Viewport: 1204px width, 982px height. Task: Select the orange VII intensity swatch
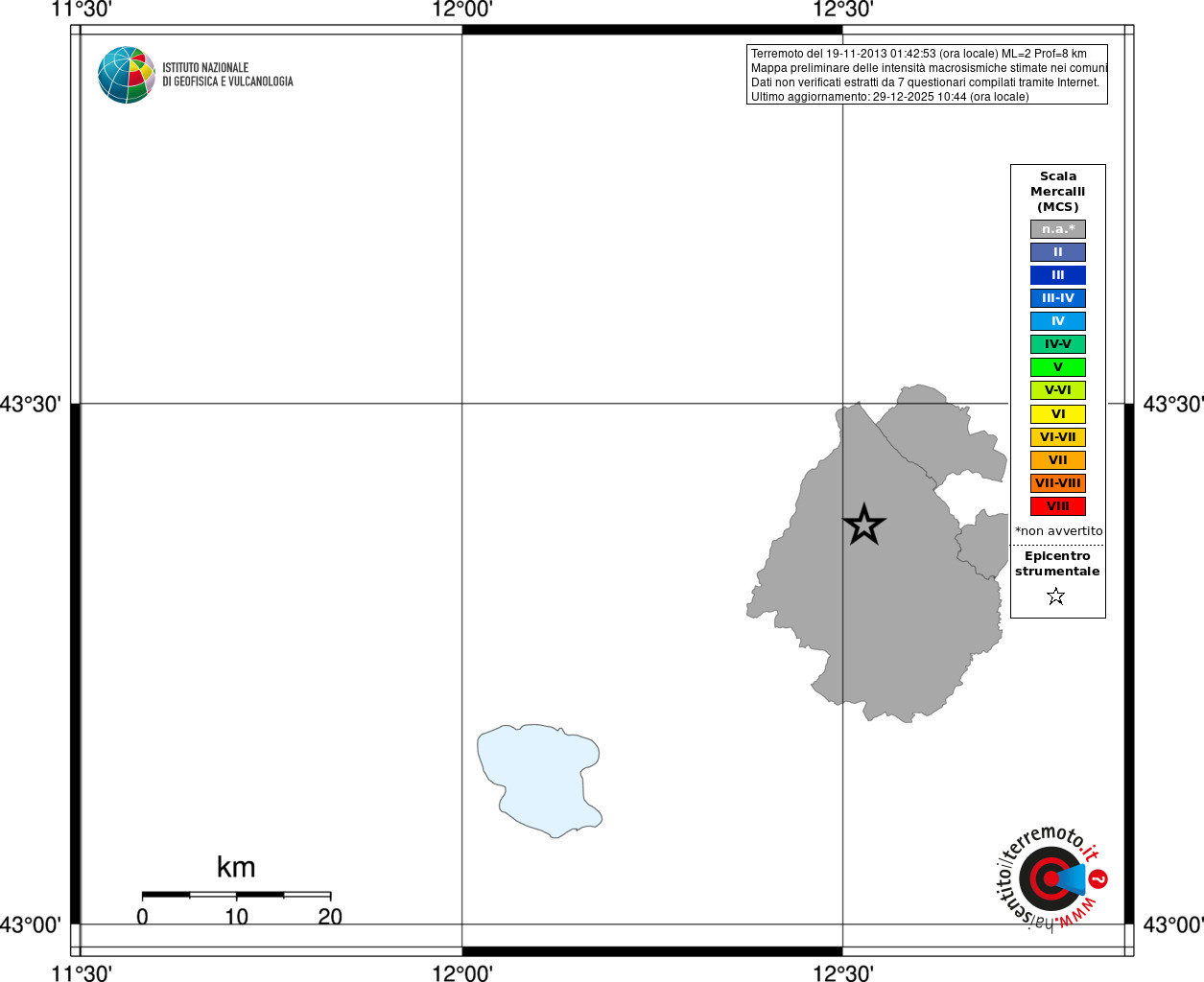click(x=1058, y=460)
